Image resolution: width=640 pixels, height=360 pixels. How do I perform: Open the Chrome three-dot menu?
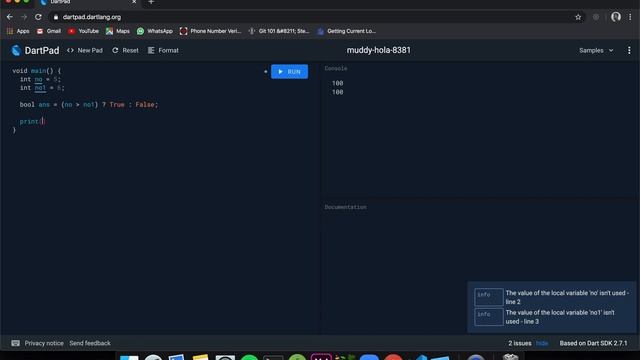tap(630, 17)
